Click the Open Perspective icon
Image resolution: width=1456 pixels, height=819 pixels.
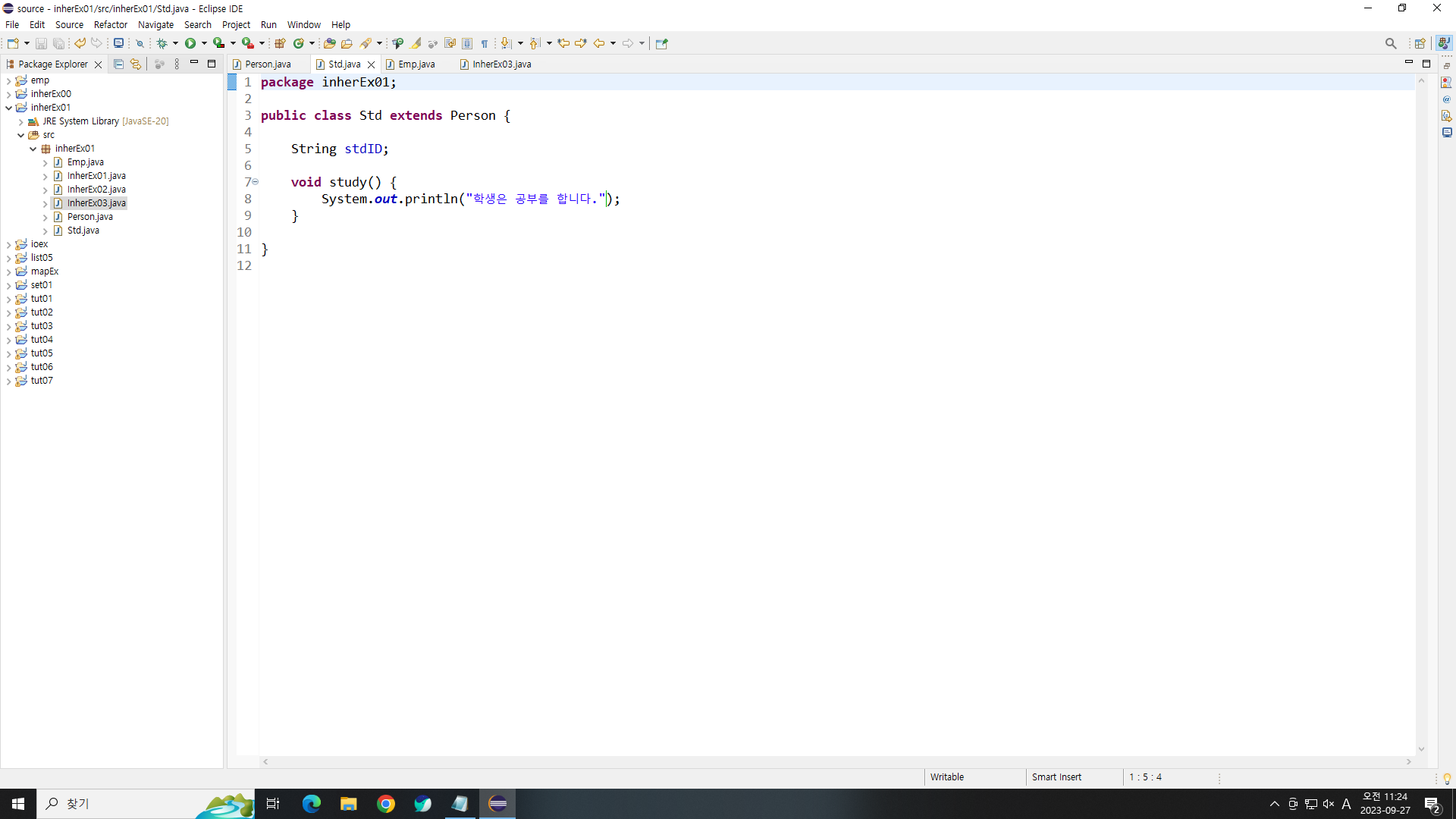tap(1420, 43)
